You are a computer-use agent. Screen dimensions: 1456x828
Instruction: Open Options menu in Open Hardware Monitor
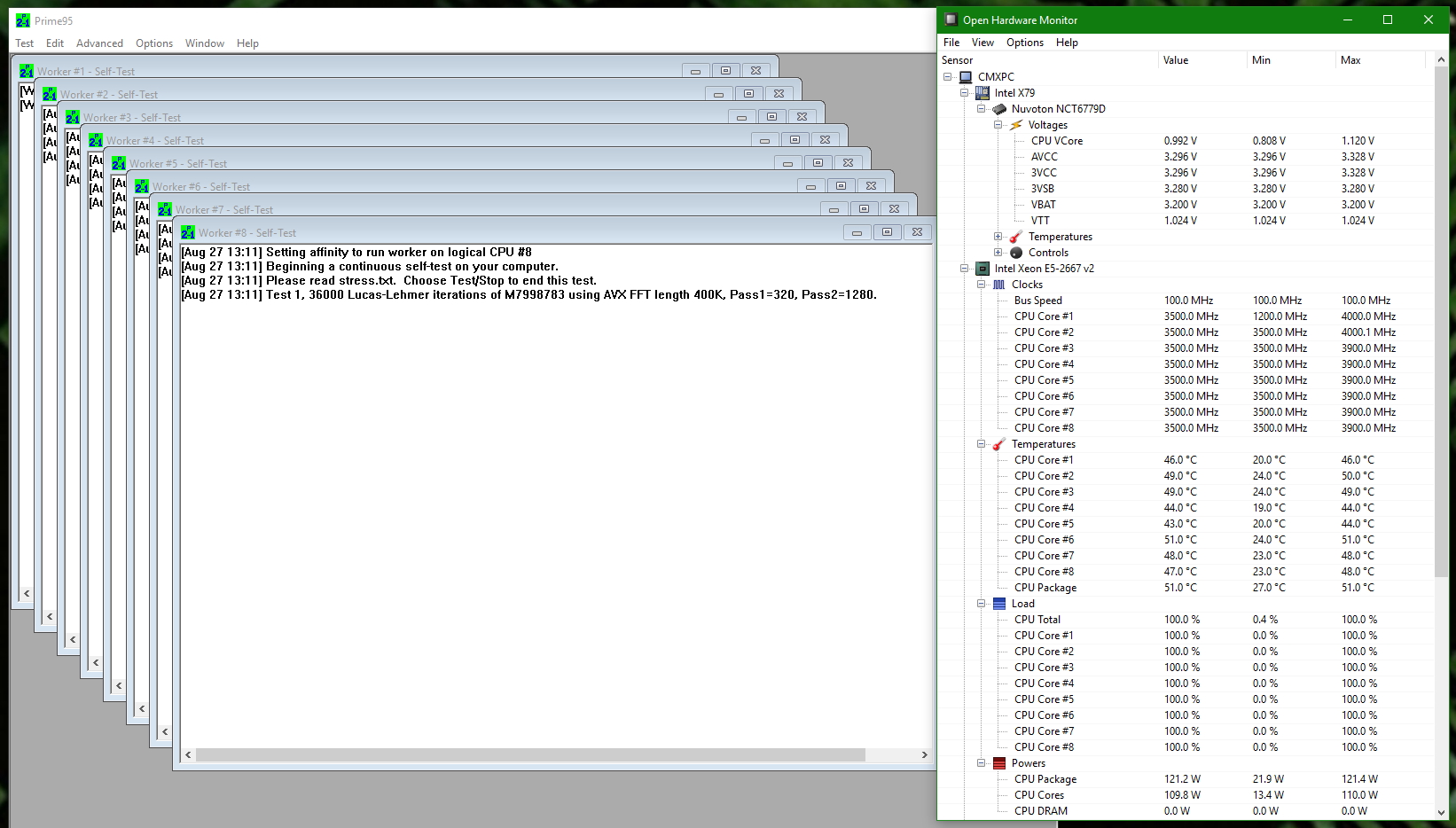coord(1025,43)
